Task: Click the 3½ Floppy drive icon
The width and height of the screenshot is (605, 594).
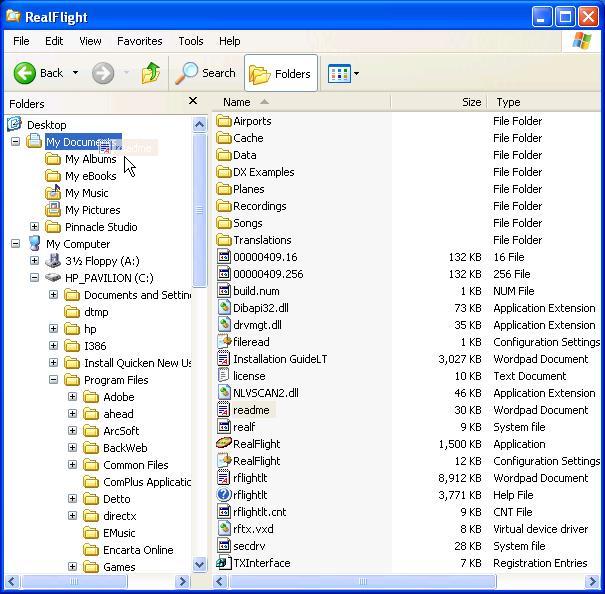Action: (x=53, y=261)
